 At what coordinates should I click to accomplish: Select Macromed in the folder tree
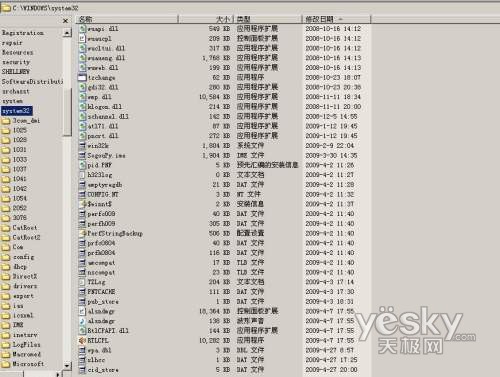coord(26,354)
